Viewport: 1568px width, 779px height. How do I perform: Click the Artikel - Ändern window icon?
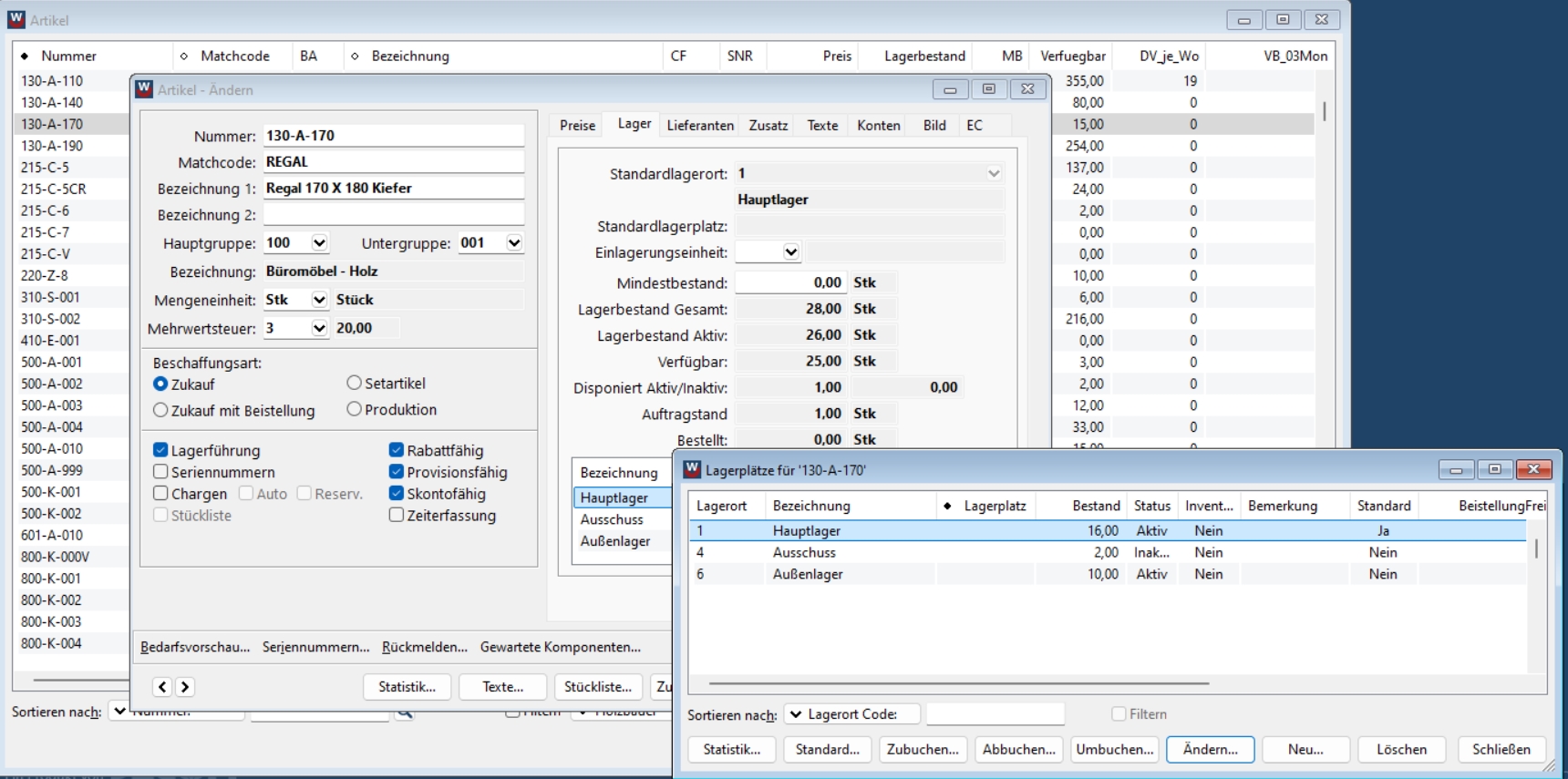[x=144, y=89]
